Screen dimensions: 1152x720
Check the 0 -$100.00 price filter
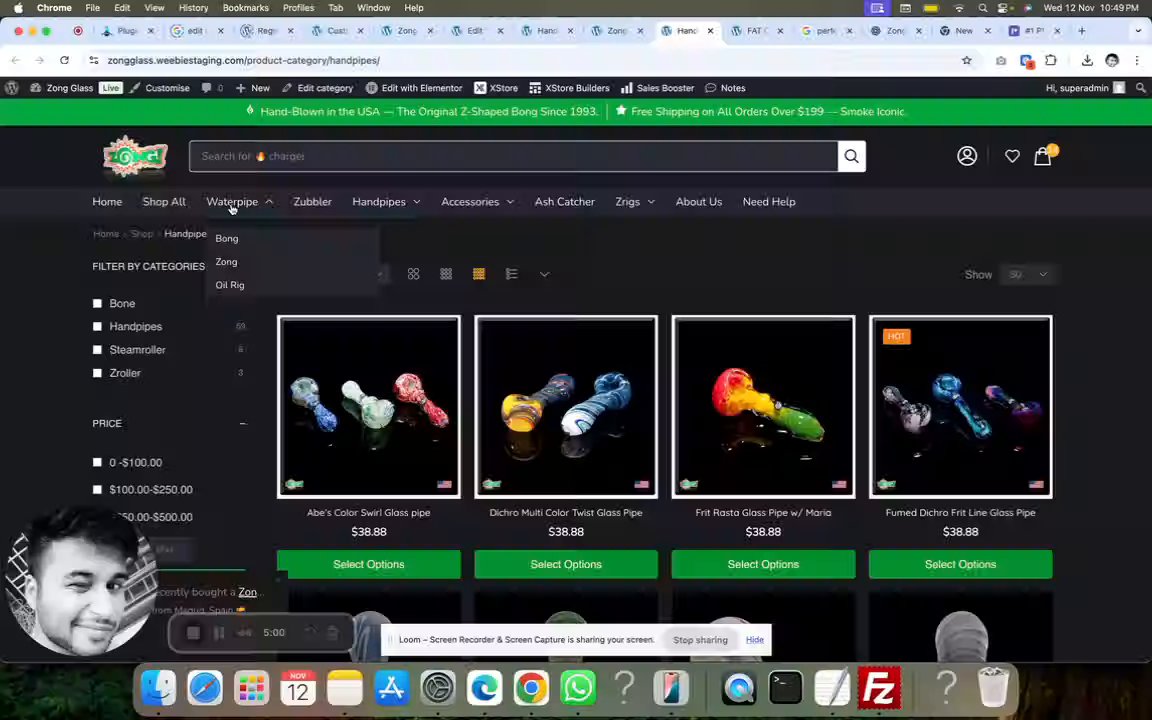tap(97, 463)
